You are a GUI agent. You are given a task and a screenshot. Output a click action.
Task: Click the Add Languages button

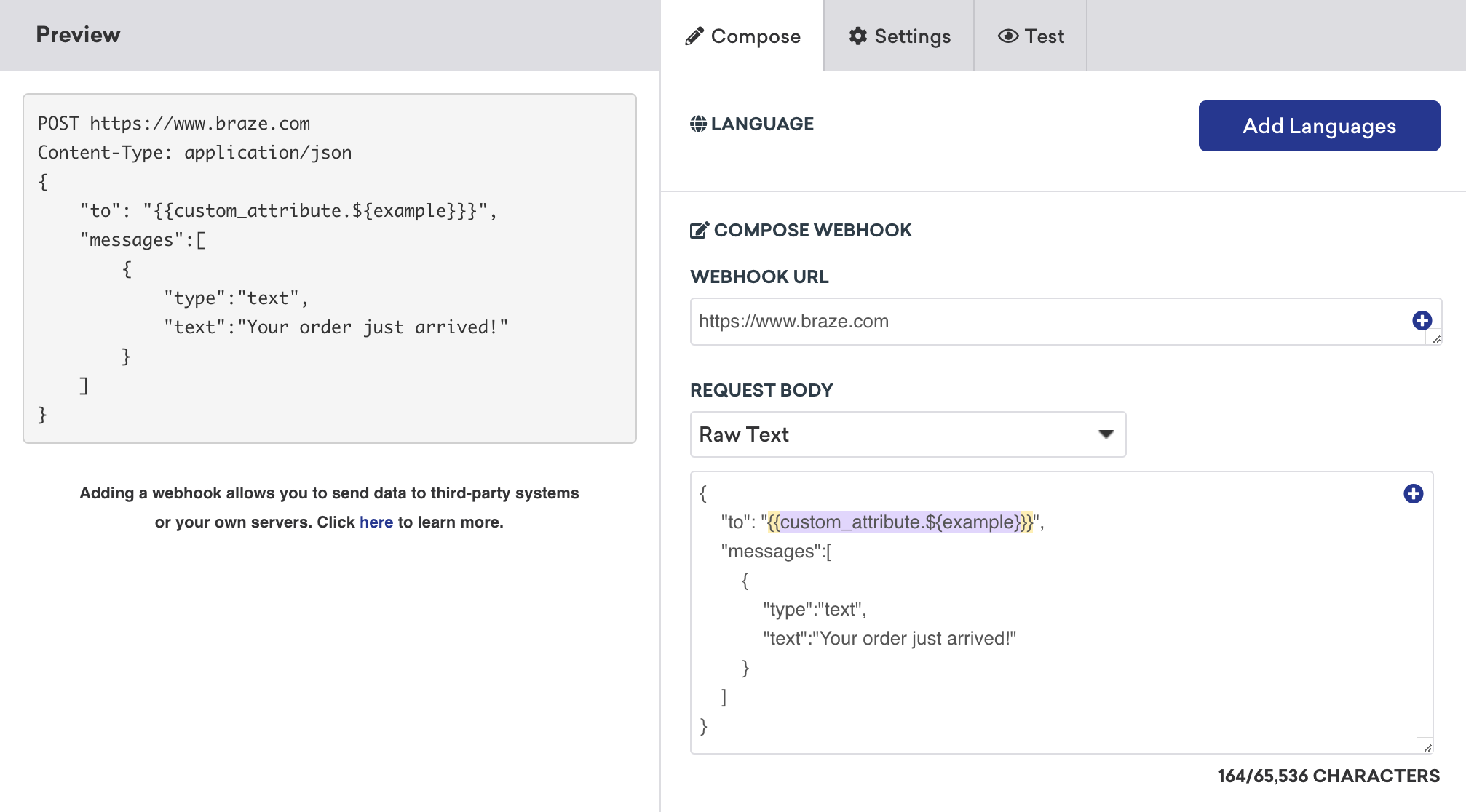coord(1319,126)
